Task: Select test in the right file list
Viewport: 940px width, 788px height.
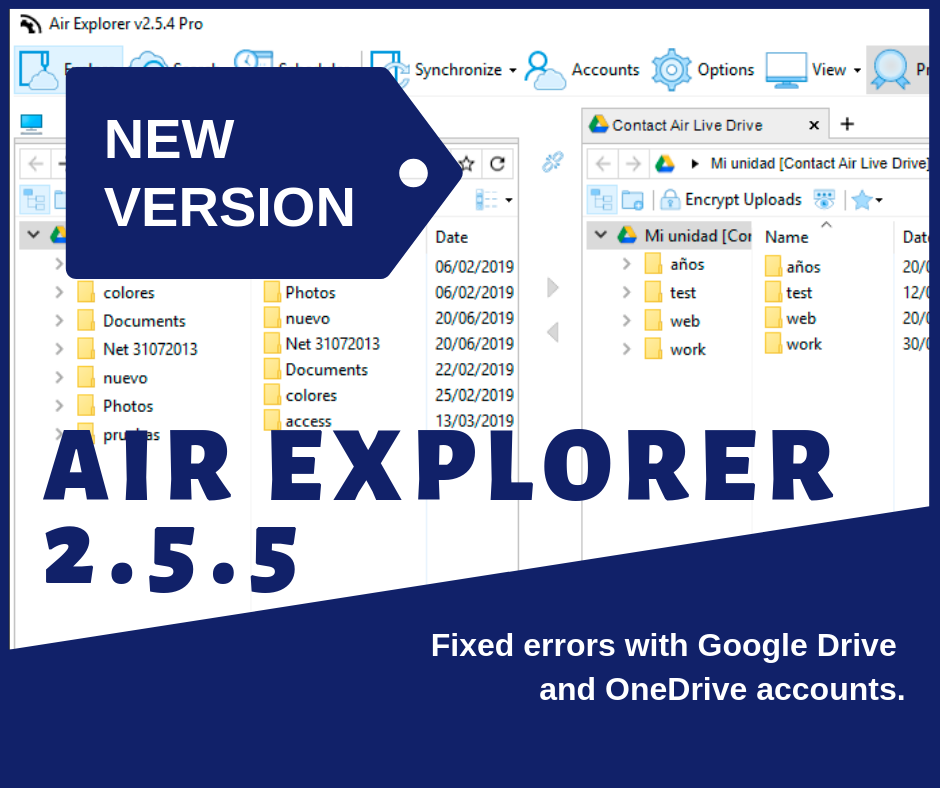Action: [788, 293]
